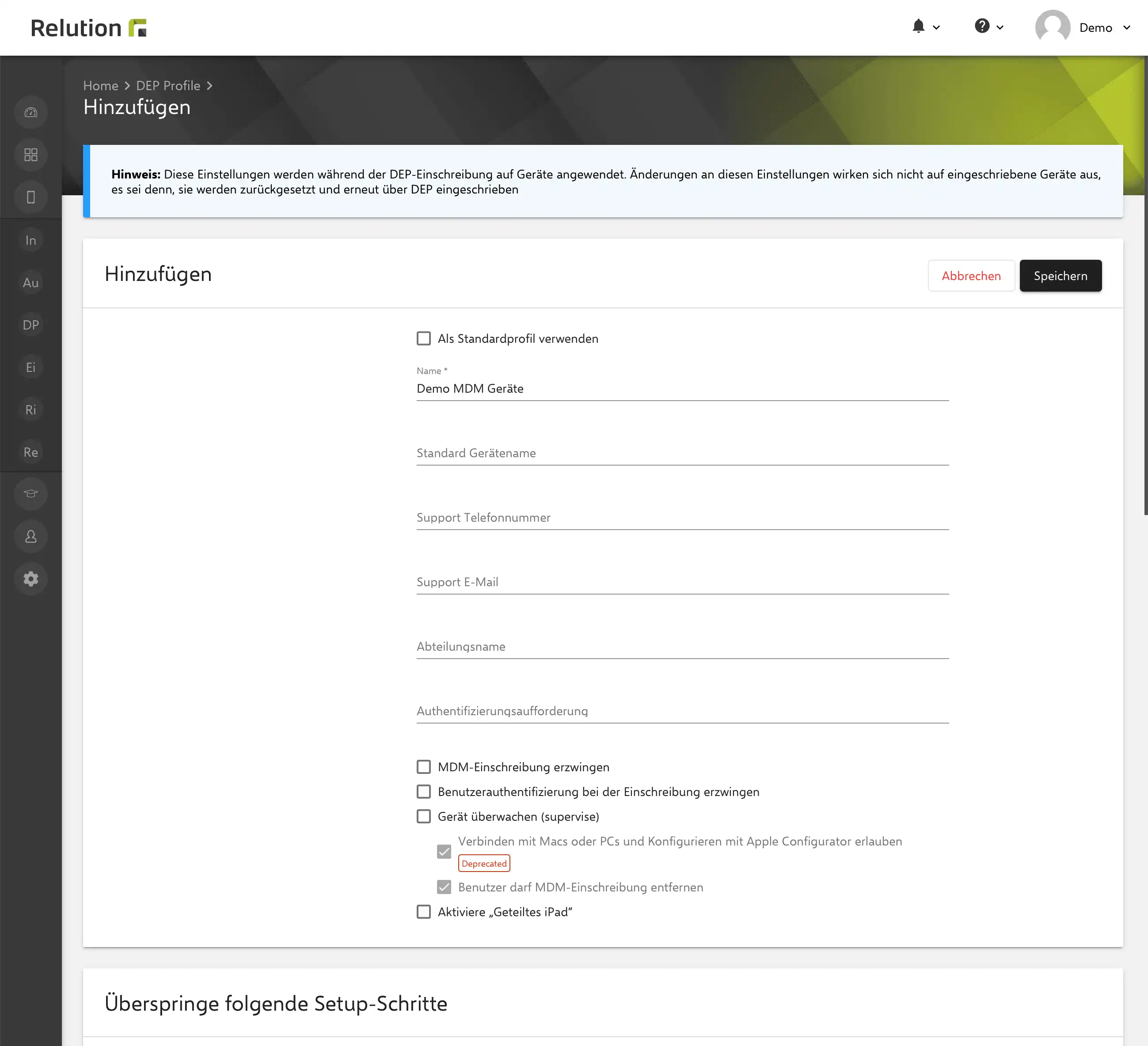Check 'Aktiviere Geteiltes iPad' checkbox

pyautogui.click(x=424, y=912)
